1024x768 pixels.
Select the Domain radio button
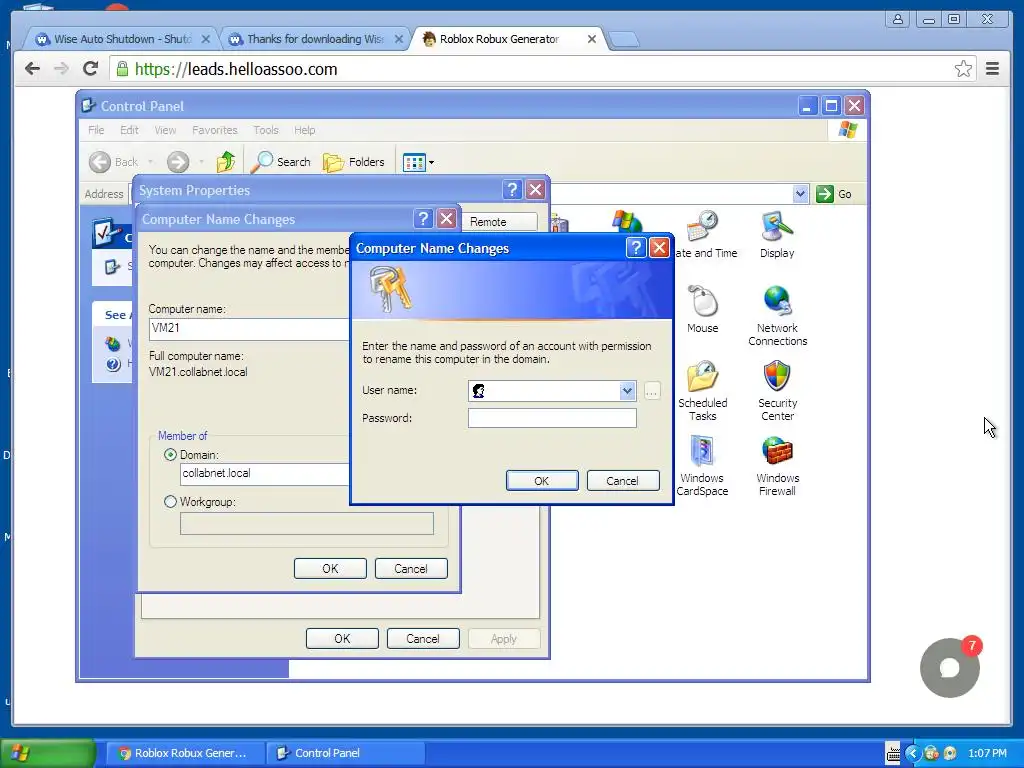[170, 455]
